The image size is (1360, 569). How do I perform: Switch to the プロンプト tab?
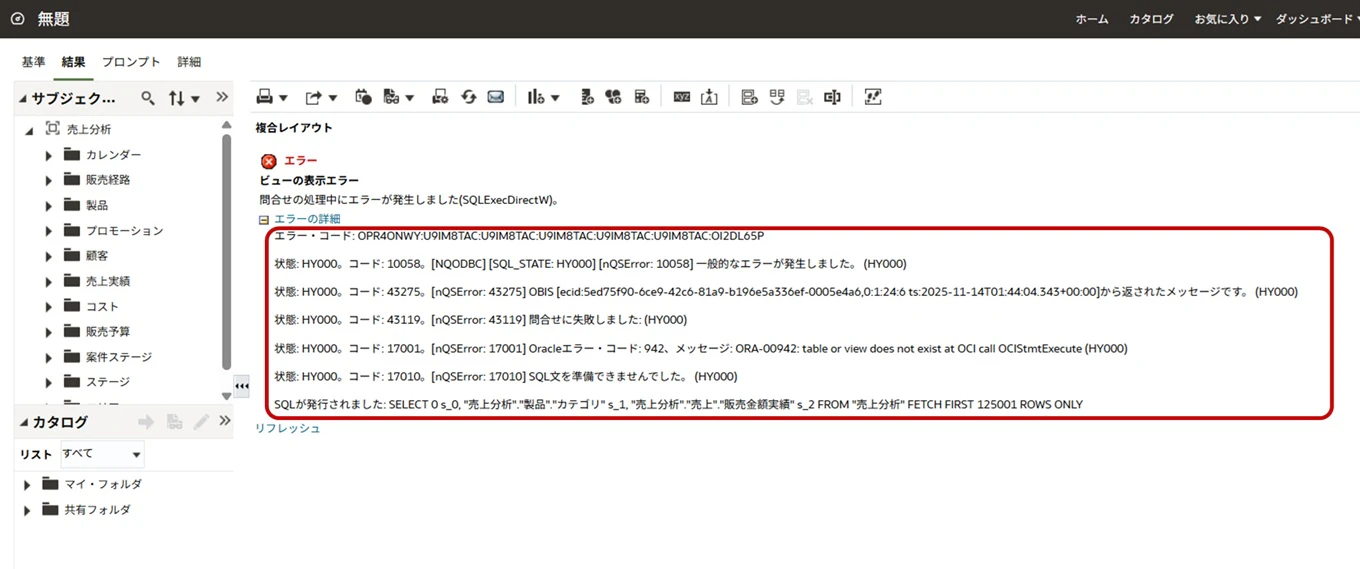pos(131,62)
